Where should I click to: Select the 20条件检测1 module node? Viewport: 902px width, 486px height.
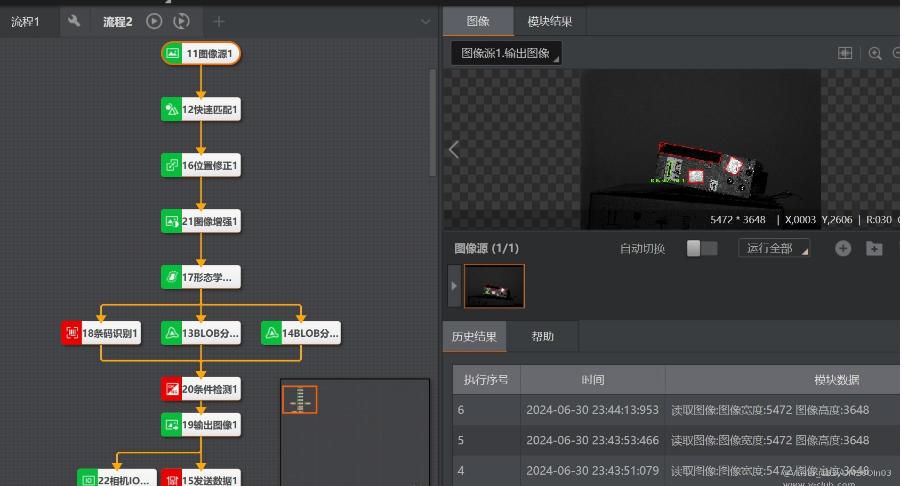point(201,389)
